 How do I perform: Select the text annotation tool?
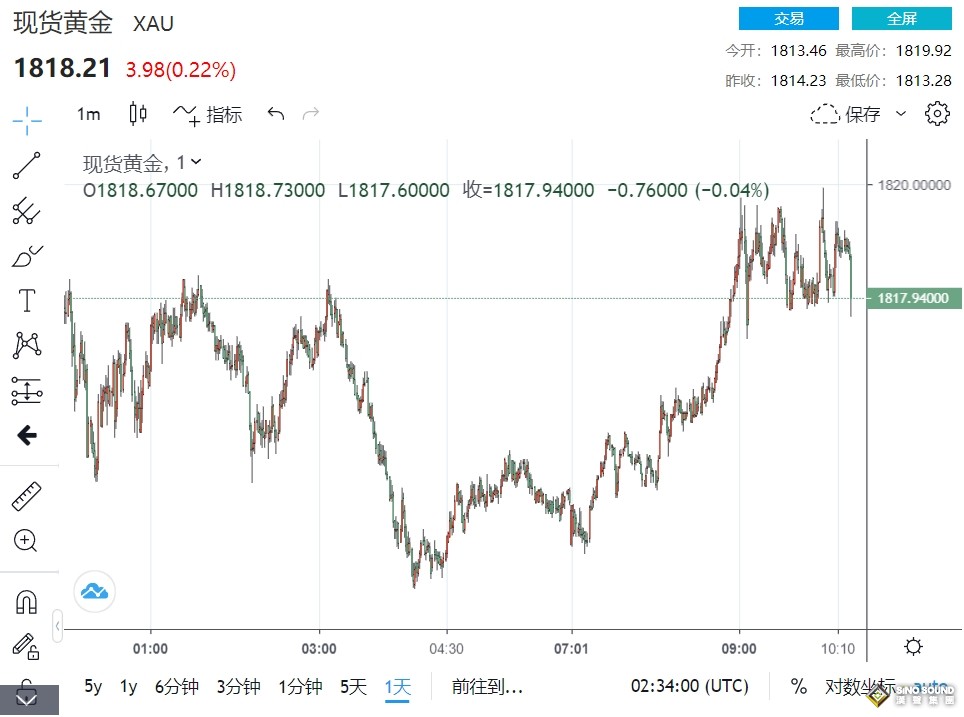point(27,300)
